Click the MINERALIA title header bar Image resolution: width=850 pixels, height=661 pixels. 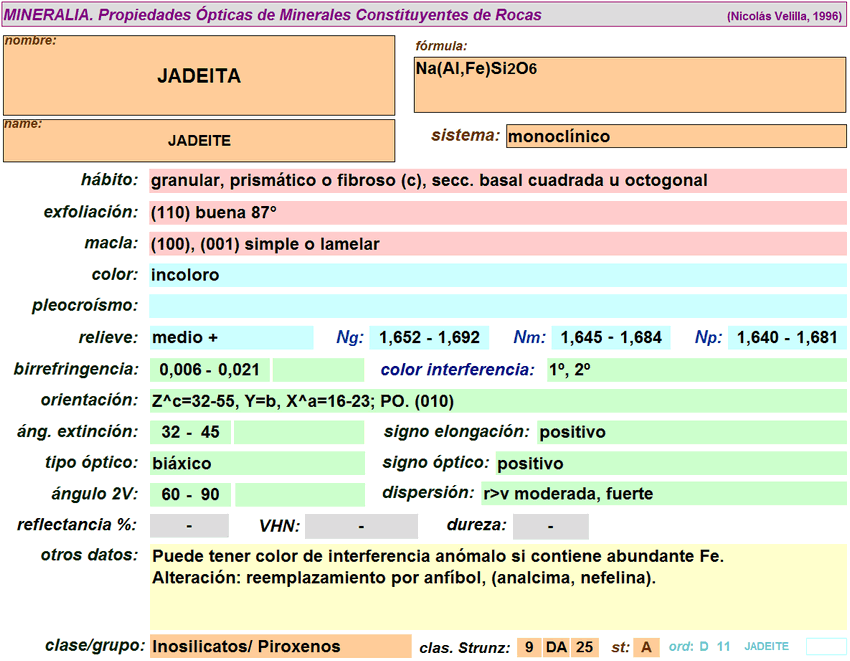425,15
